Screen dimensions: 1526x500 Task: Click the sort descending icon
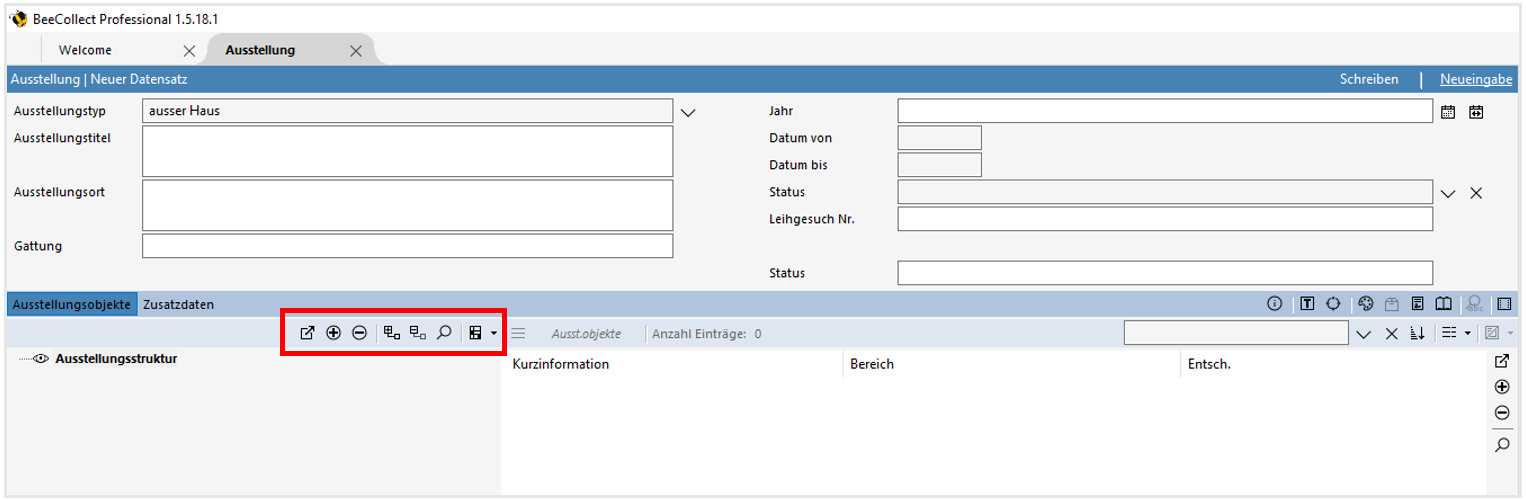click(x=1417, y=333)
